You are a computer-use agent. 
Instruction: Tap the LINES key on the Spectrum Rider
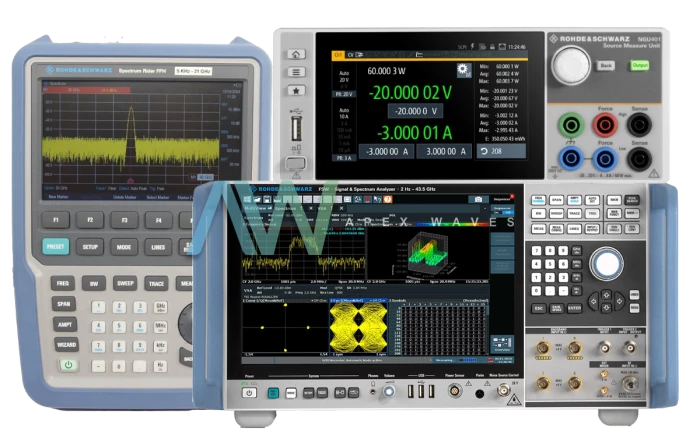pyautogui.click(x=158, y=247)
